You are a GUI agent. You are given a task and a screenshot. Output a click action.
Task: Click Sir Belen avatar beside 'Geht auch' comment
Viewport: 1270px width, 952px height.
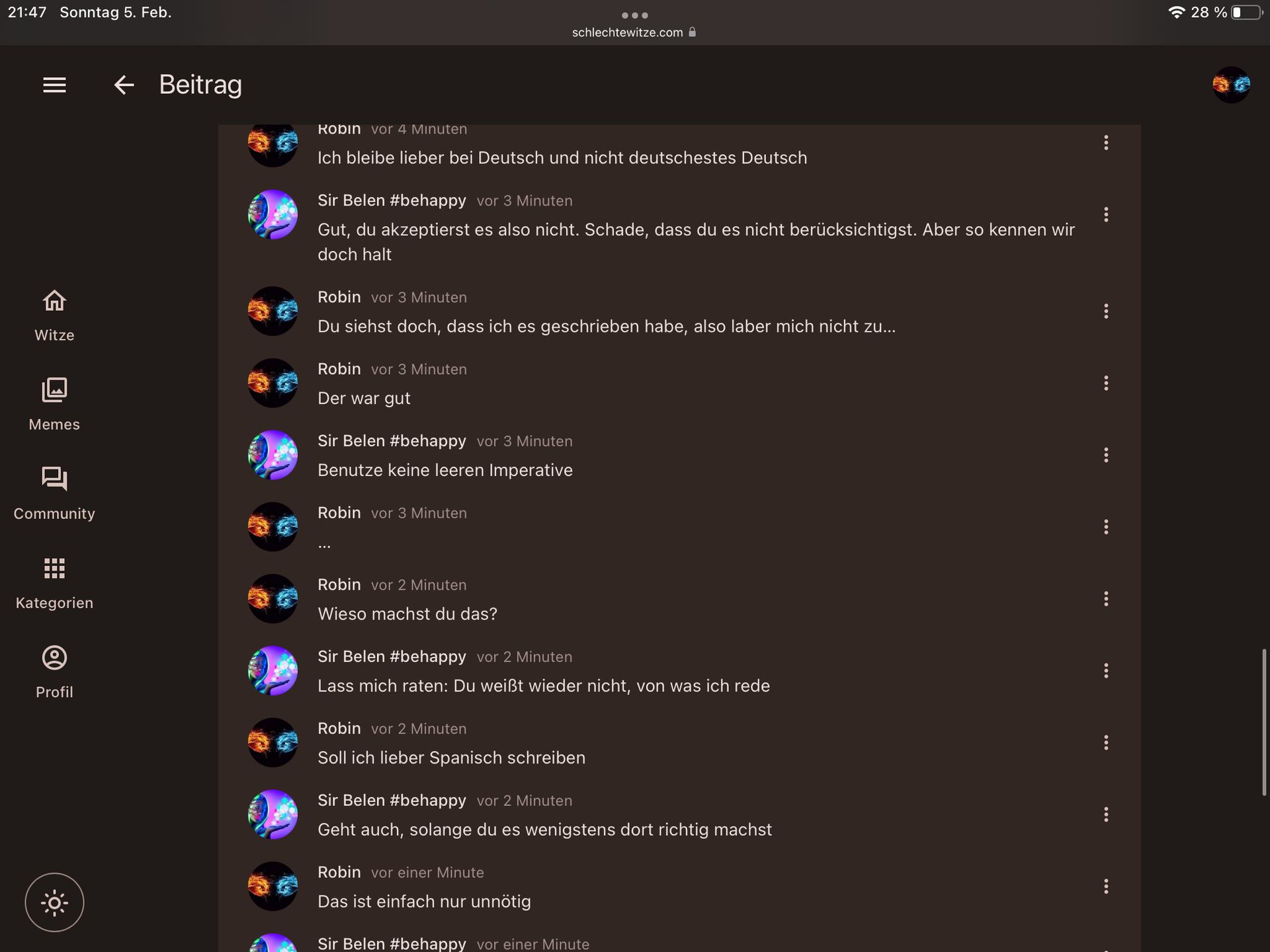273,814
